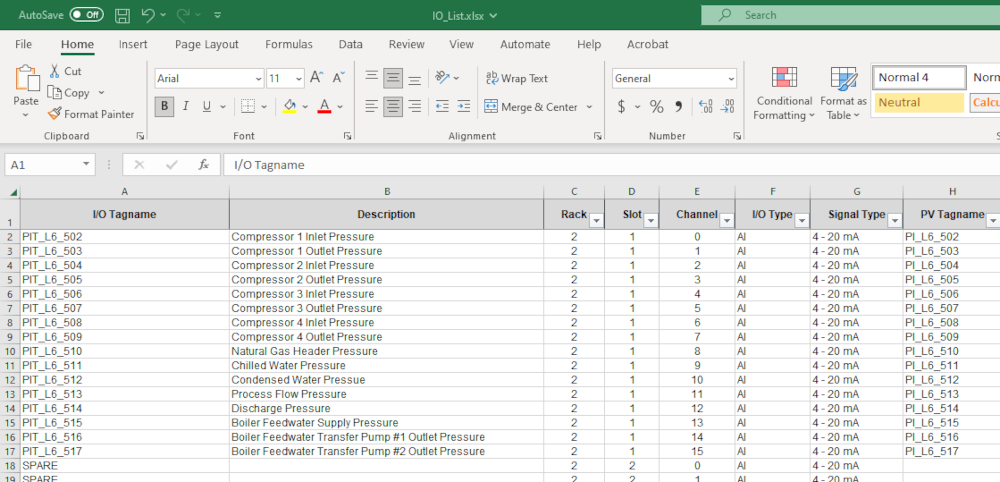The height and width of the screenshot is (482, 1000).
Task: Open the Signal Type filter dropdown
Action: tap(895, 221)
